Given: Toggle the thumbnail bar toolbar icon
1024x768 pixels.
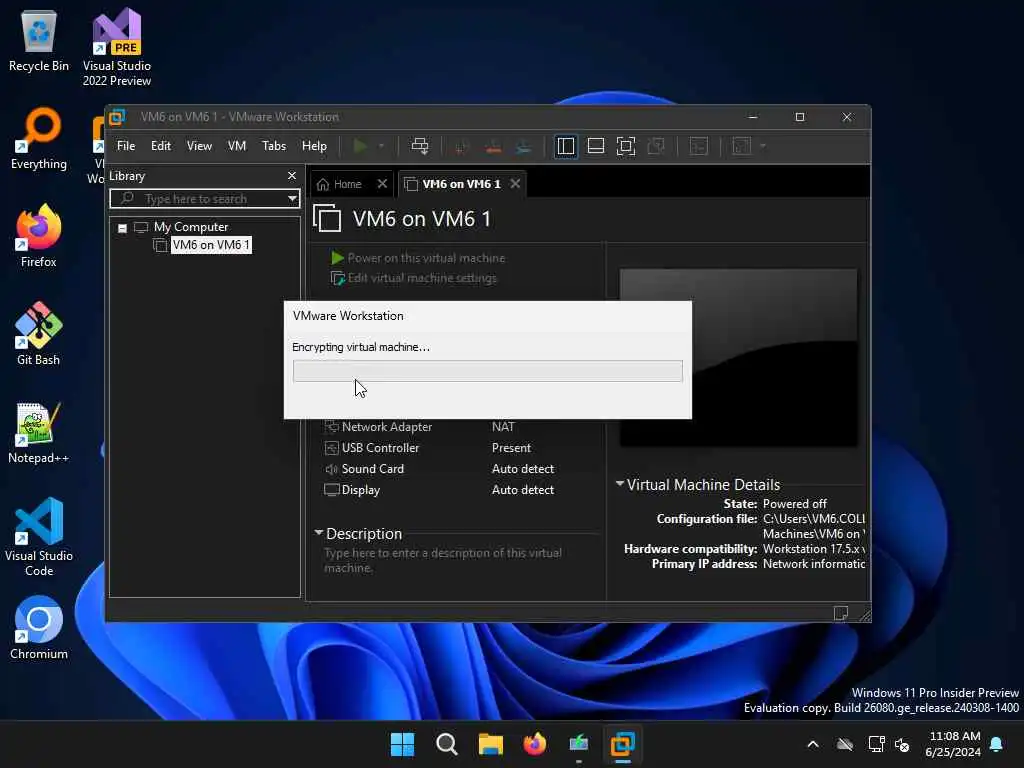Looking at the screenshot, I should point(596,146).
